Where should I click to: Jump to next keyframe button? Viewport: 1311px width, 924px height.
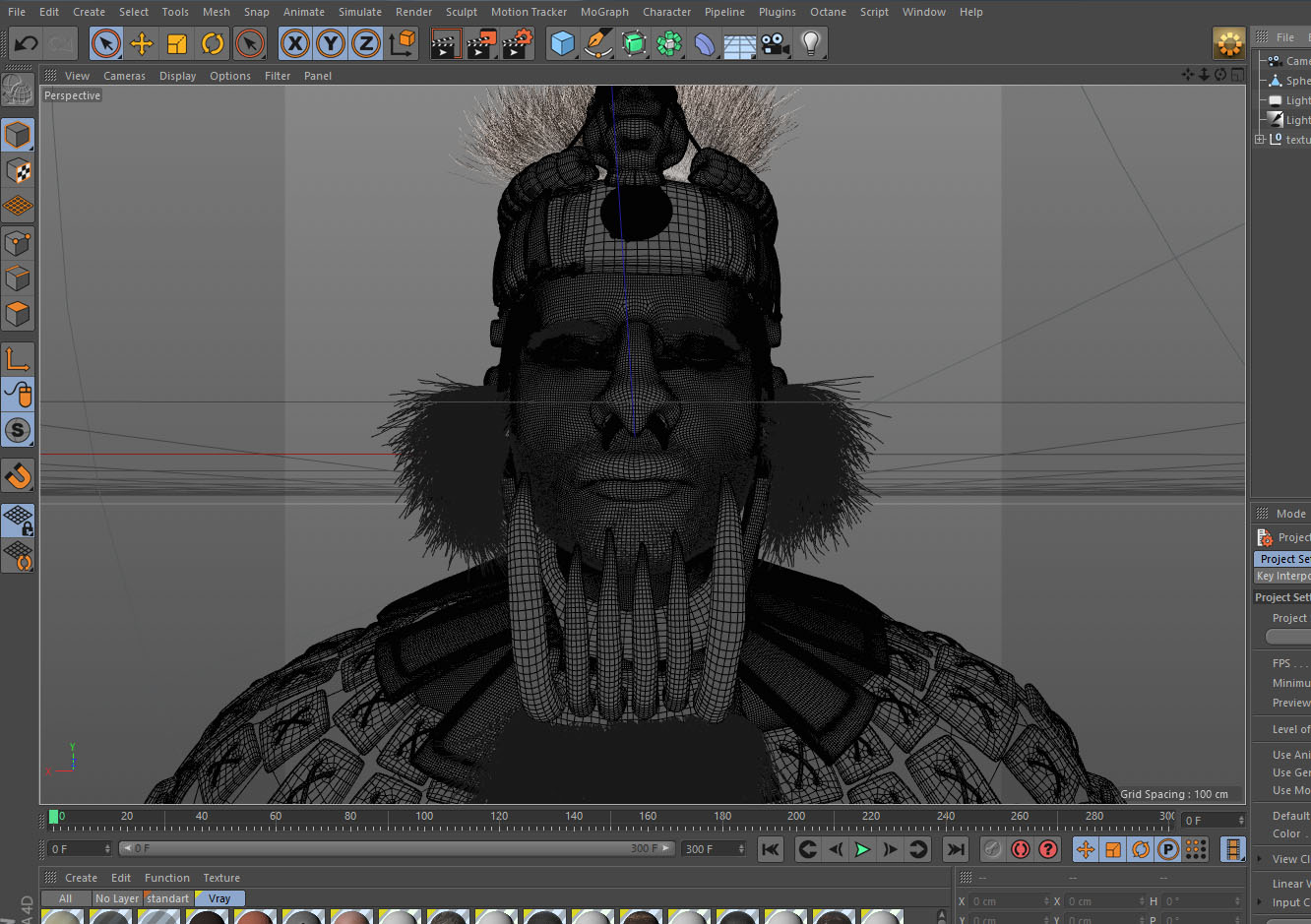point(918,849)
